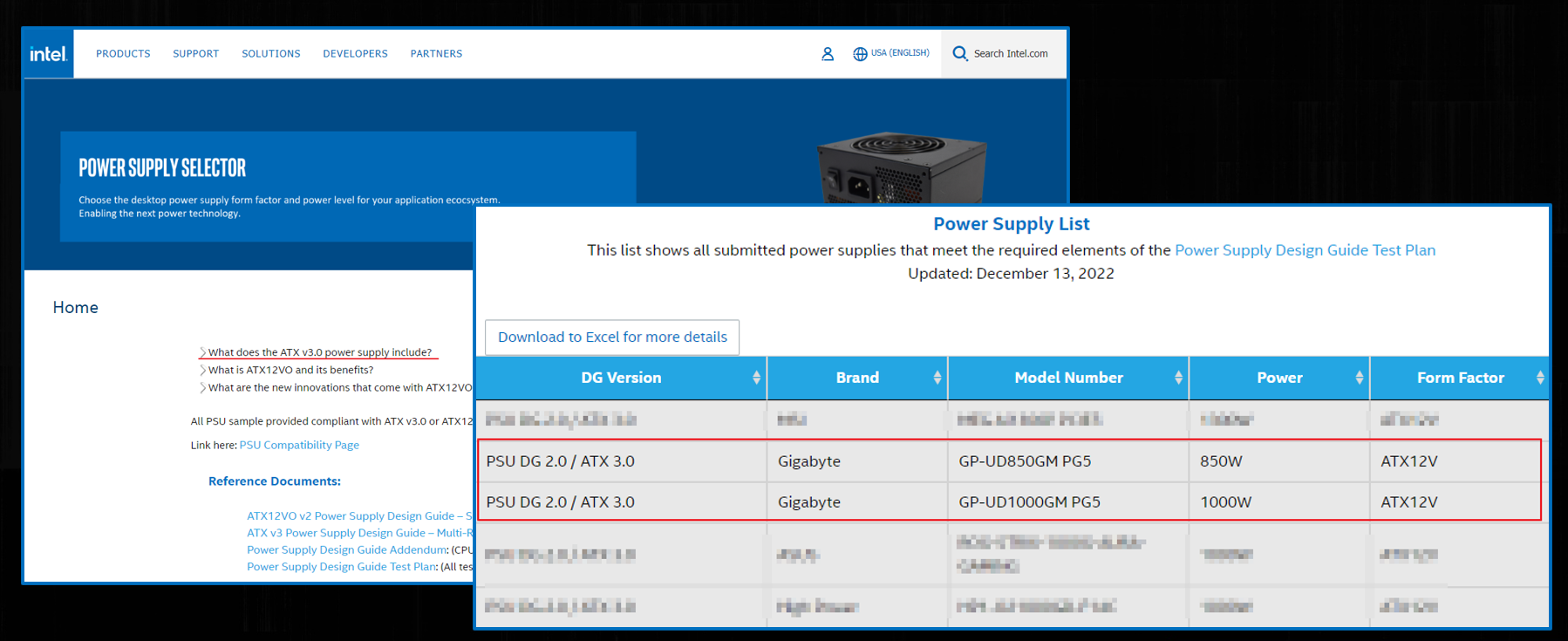The image size is (1568, 641).
Task: Click the Form Factor column header
Action: (1460, 378)
